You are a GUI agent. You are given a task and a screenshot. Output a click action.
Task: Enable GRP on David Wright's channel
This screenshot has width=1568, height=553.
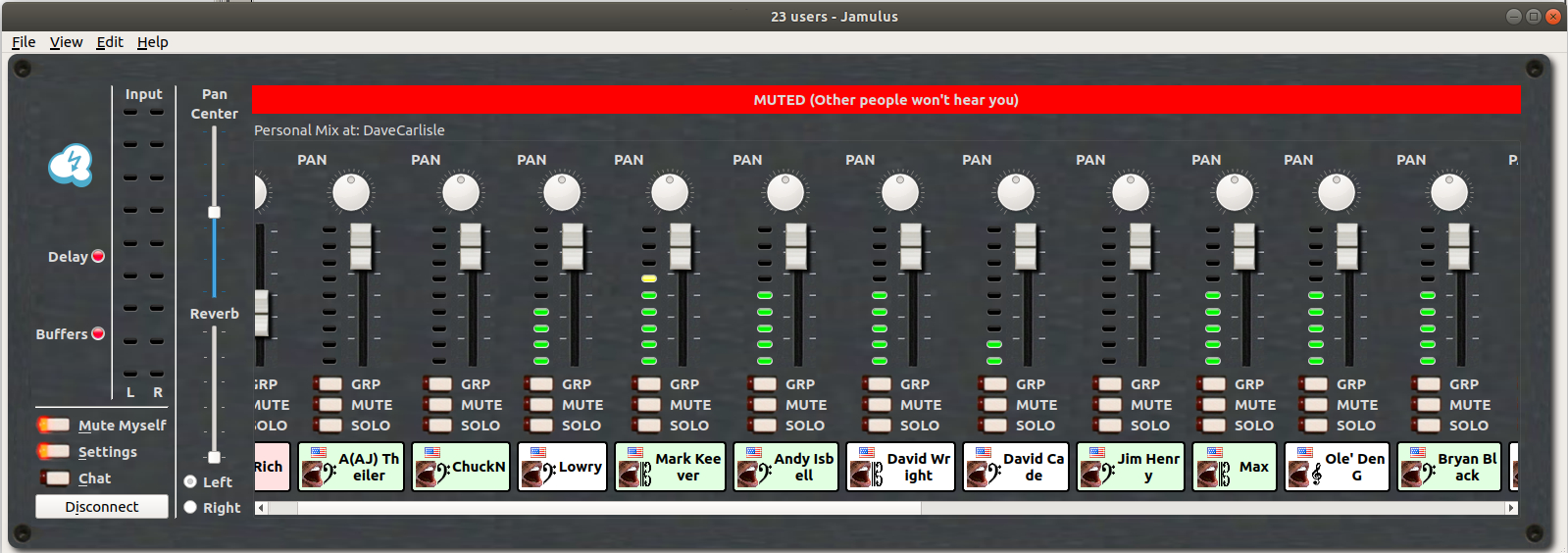pyautogui.click(x=878, y=384)
